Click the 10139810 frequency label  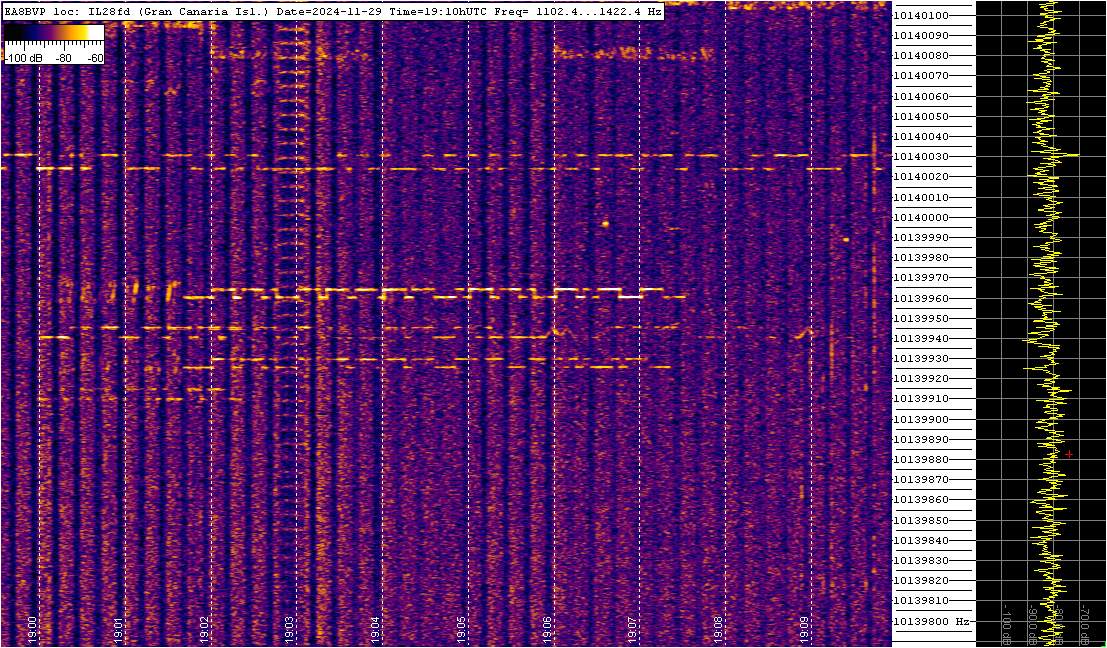coord(921,601)
